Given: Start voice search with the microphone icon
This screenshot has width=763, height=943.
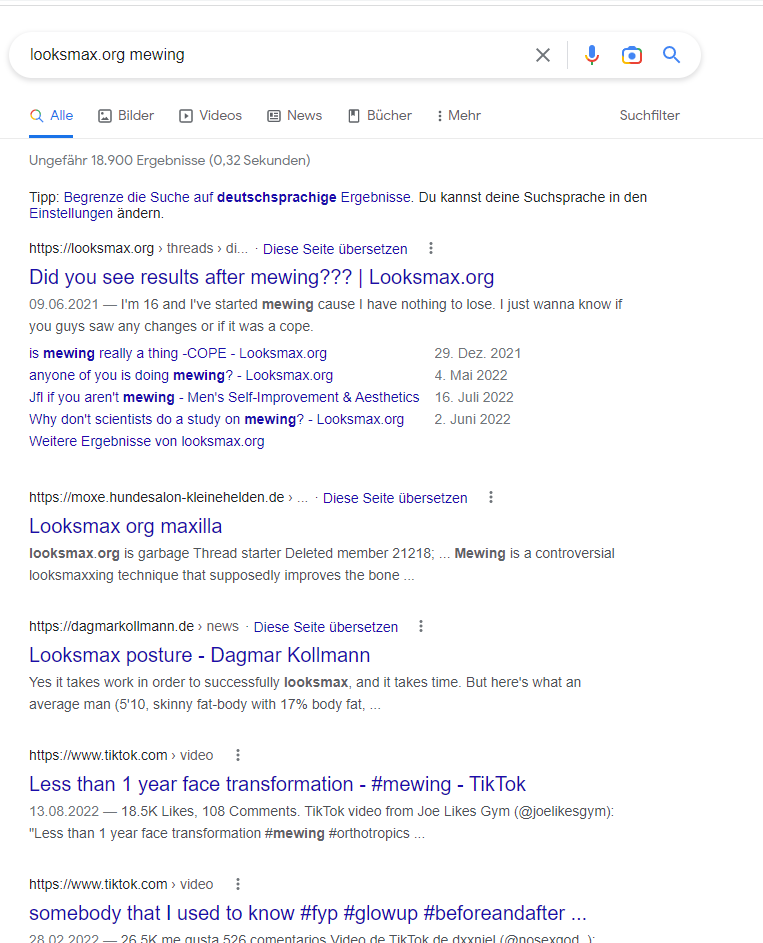Looking at the screenshot, I should click(592, 55).
